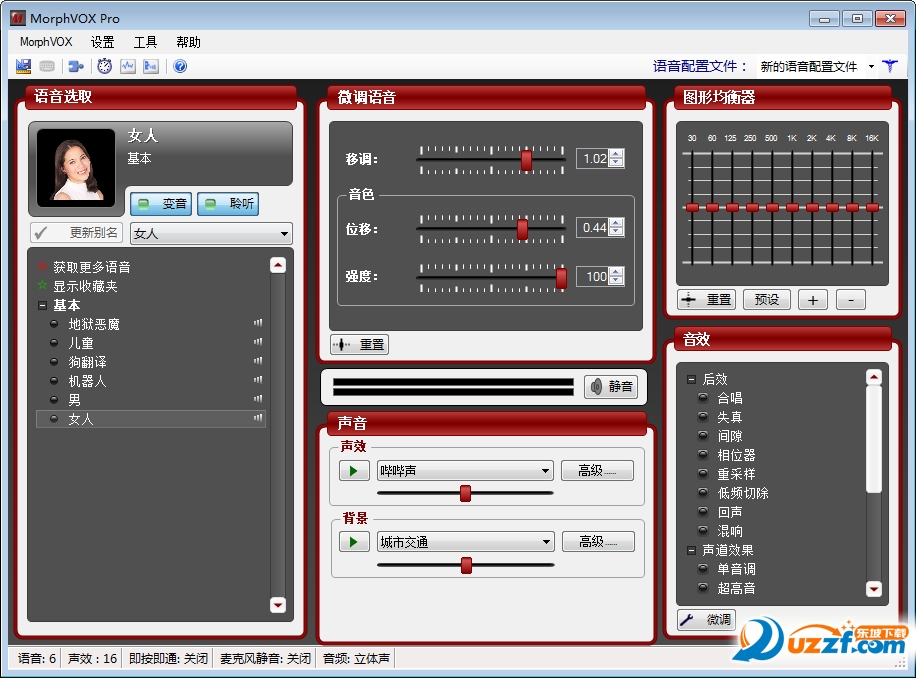Adjust the 移调 pitch slider
Viewport: 916px width, 678px height.
pos(525,159)
